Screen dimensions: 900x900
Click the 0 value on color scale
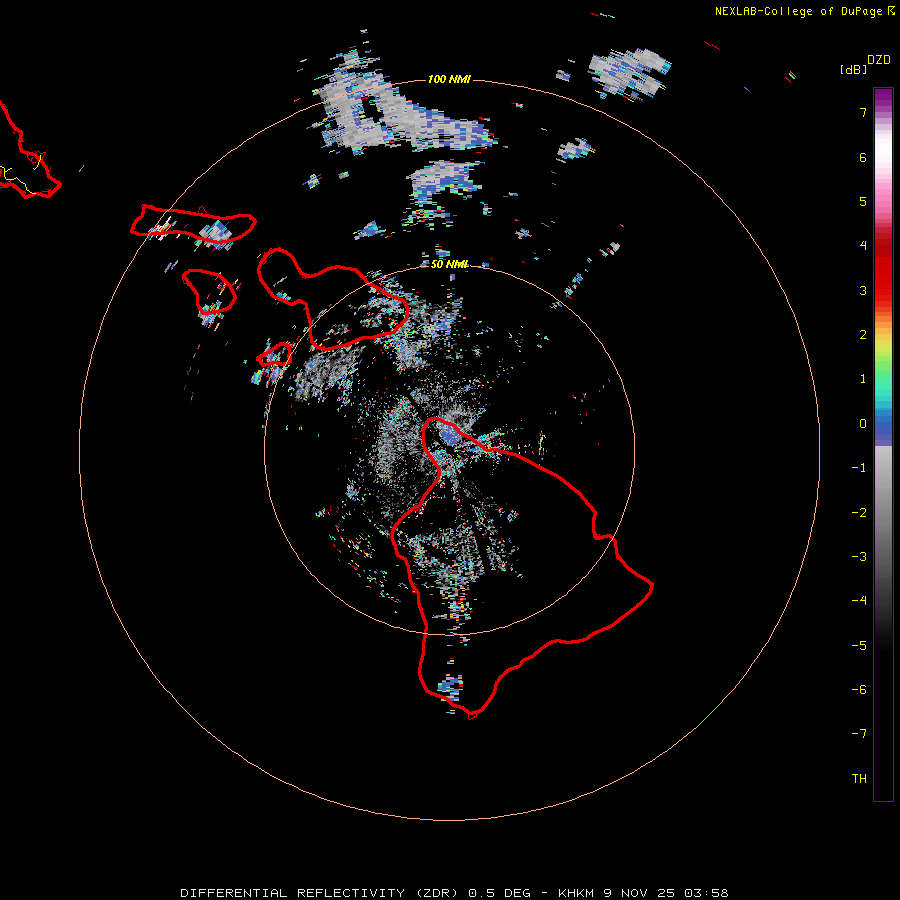point(863,424)
